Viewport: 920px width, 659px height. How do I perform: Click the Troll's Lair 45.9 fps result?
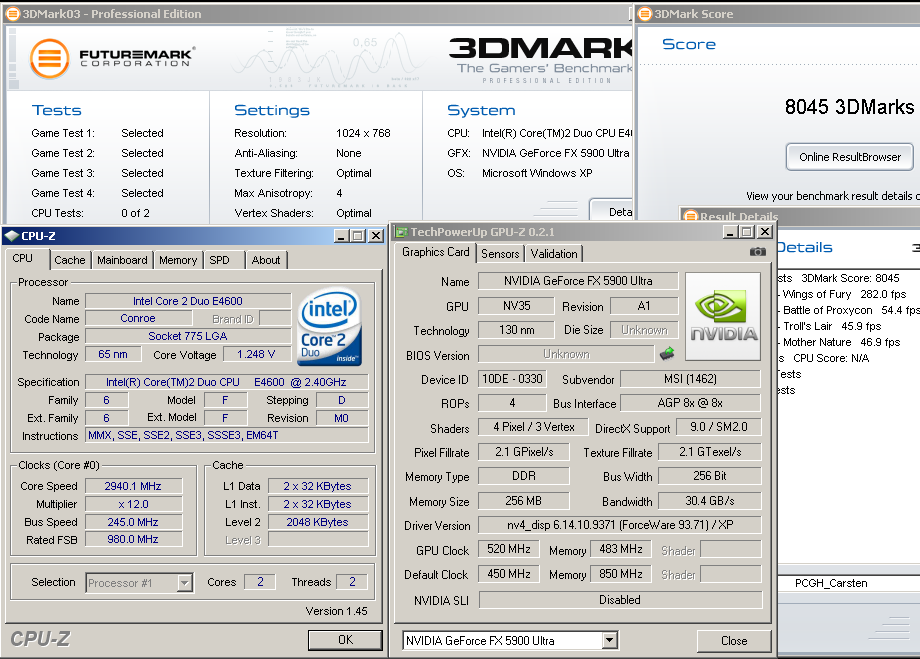832,326
